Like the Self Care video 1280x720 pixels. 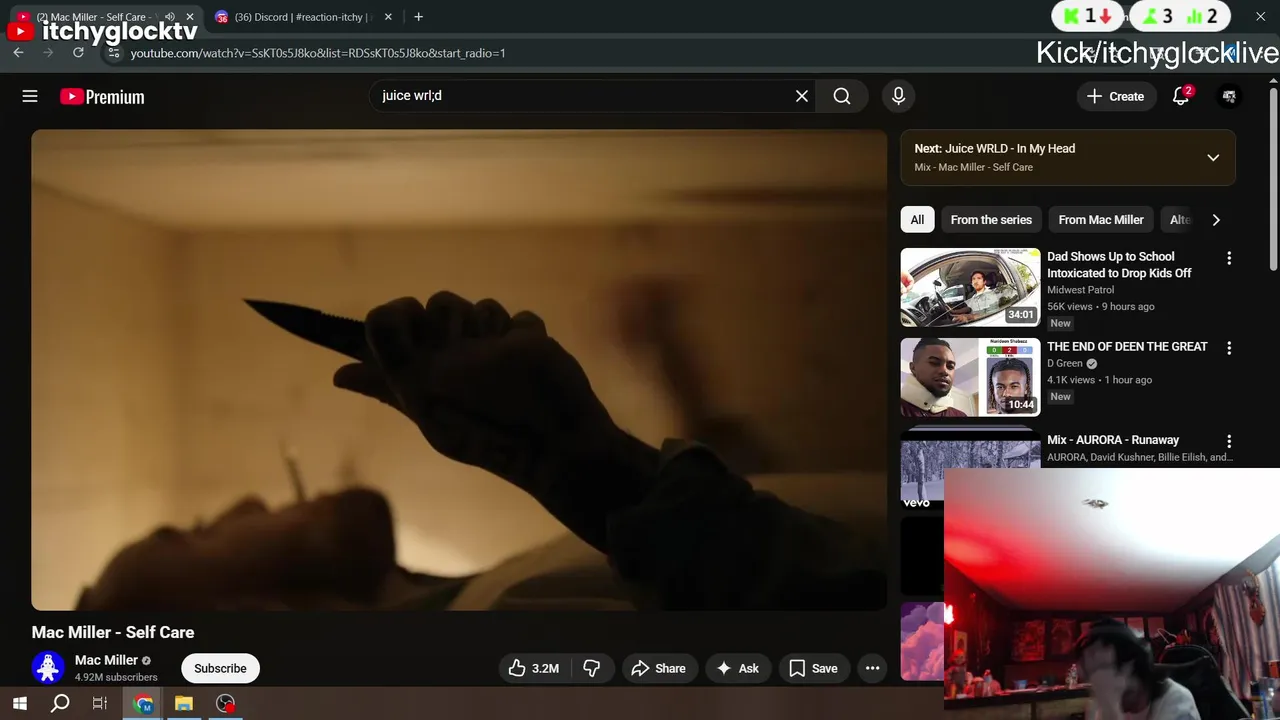point(534,668)
